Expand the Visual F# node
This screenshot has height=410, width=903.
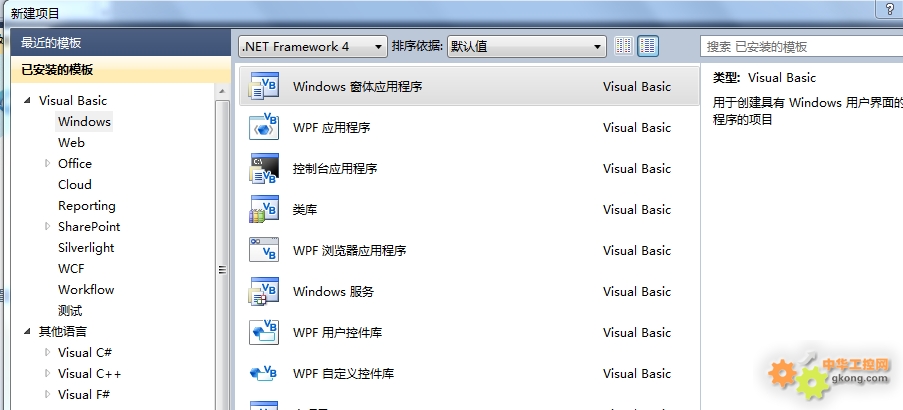click(x=47, y=394)
